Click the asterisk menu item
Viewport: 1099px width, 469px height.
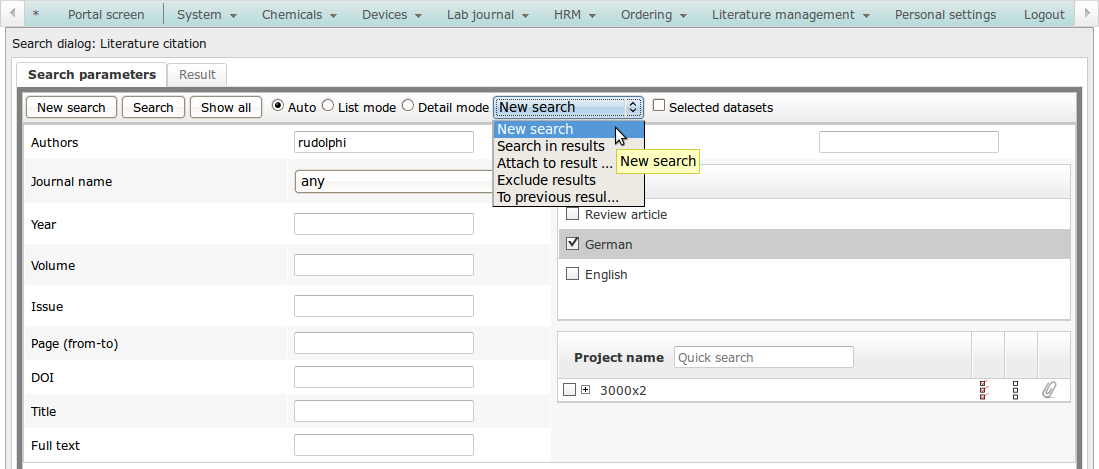(36, 15)
